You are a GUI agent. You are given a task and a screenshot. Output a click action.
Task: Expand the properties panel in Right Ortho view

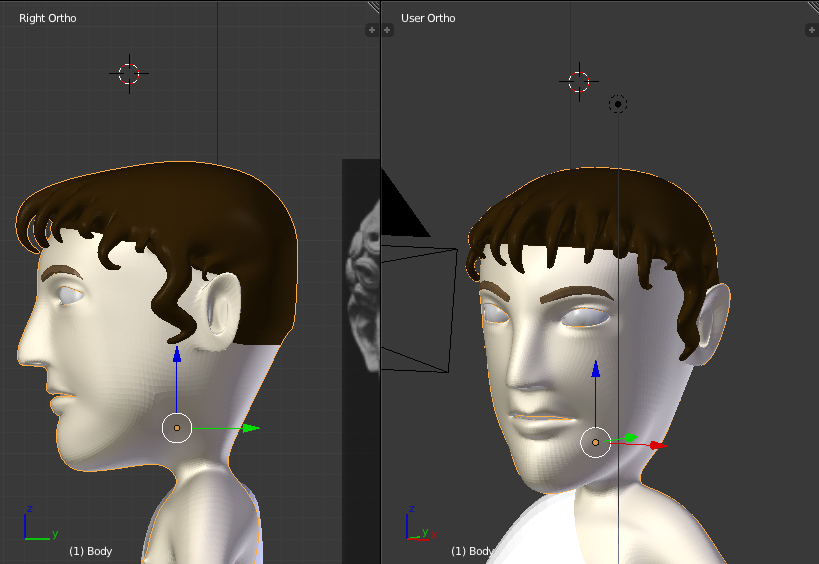(372, 30)
